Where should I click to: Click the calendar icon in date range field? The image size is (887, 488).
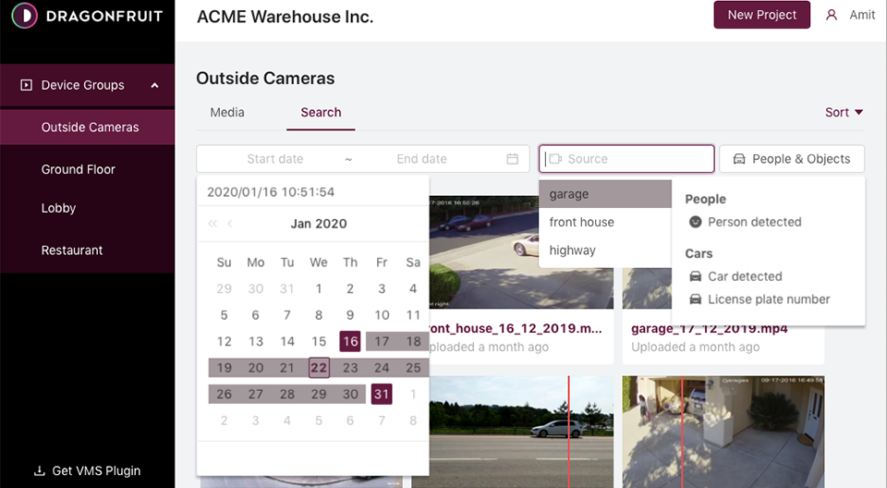[x=513, y=159]
